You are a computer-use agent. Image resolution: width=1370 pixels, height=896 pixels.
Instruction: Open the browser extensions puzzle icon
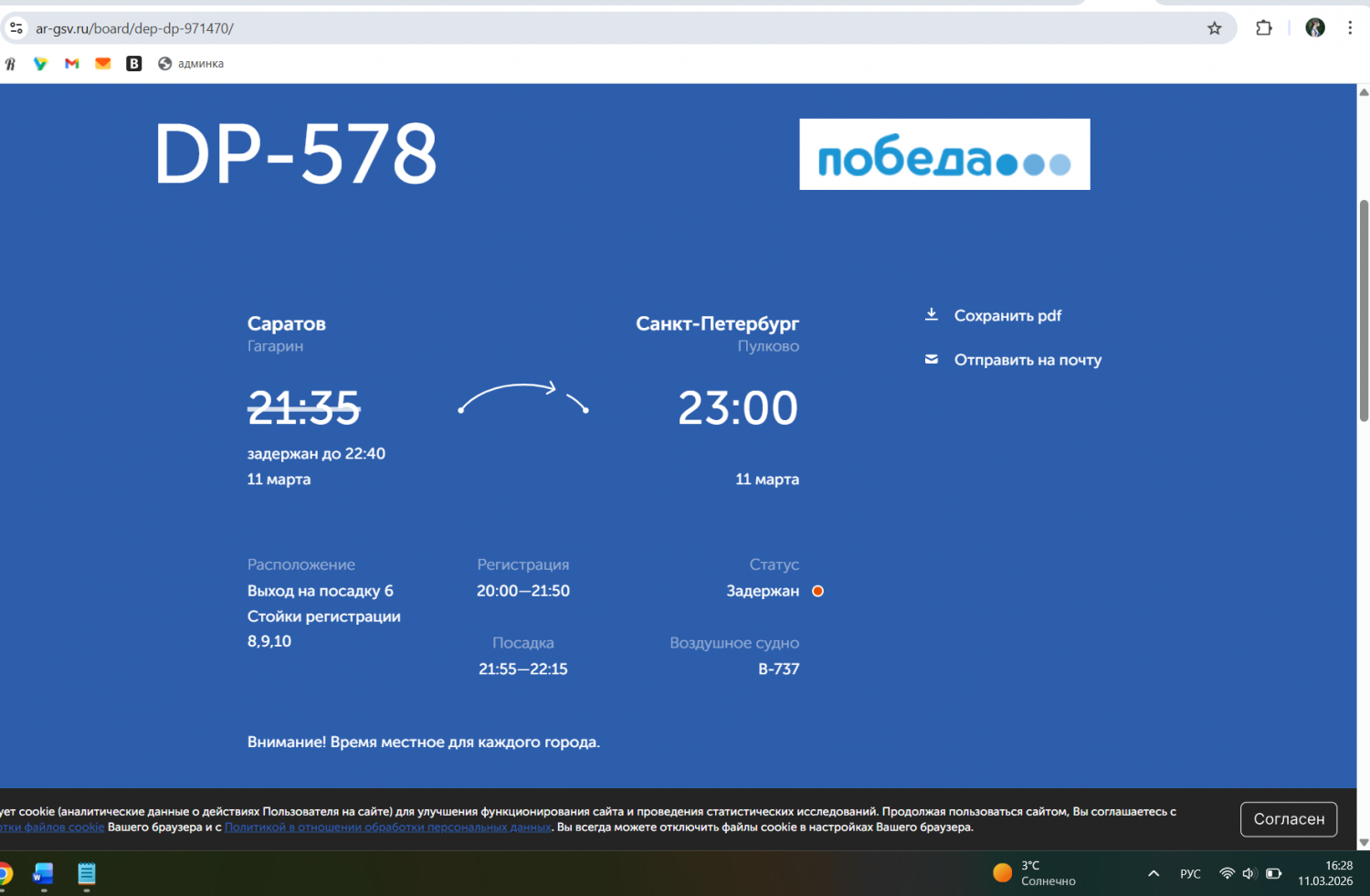point(1263,28)
